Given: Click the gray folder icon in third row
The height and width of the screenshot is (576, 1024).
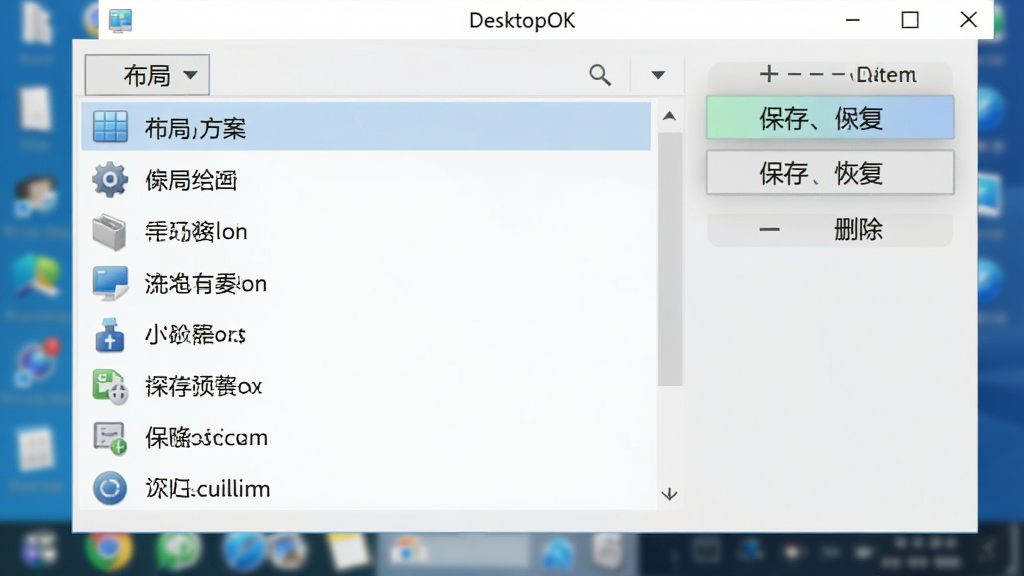Looking at the screenshot, I should coord(110,232).
